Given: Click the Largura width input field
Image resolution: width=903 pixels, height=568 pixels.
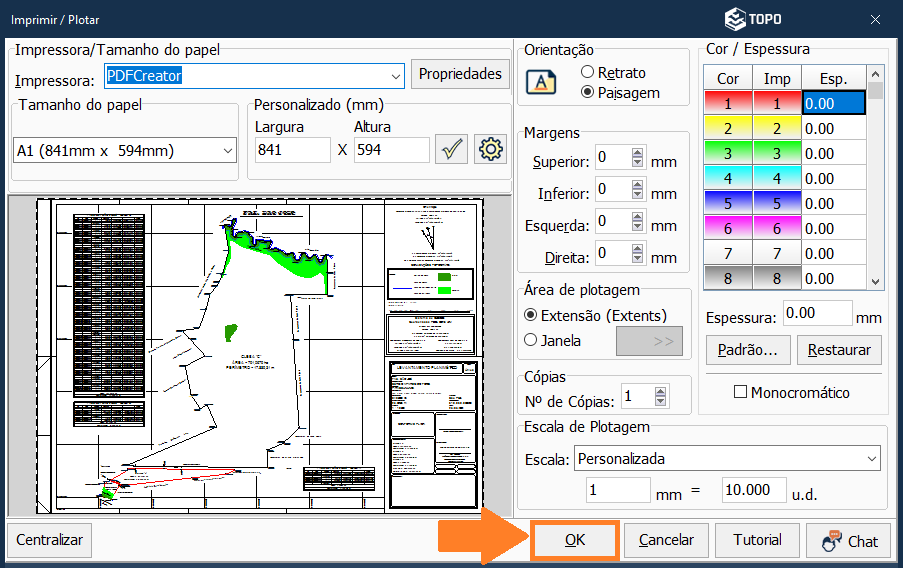Looking at the screenshot, I should (291, 150).
